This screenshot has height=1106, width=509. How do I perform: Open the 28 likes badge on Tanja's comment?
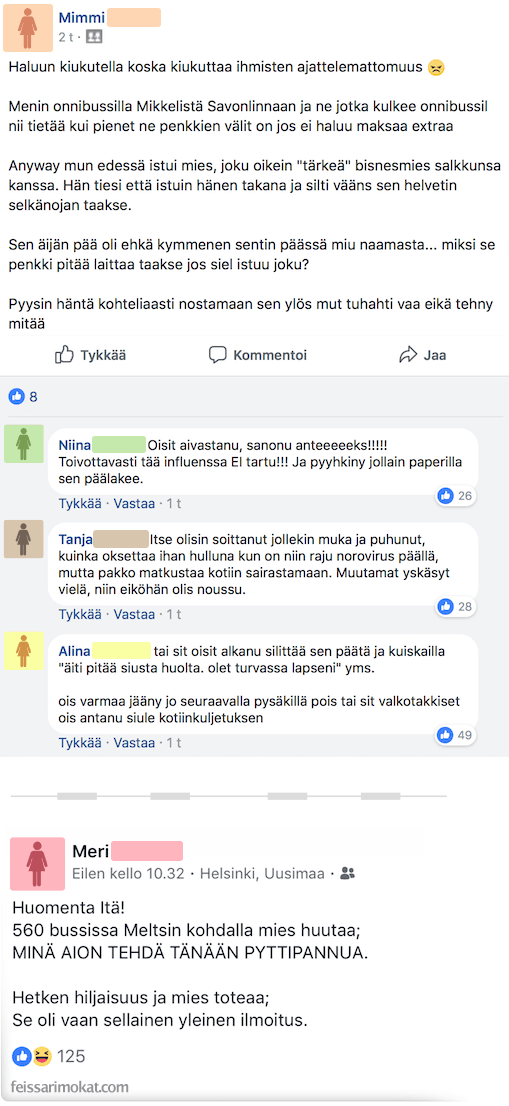coord(455,606)
